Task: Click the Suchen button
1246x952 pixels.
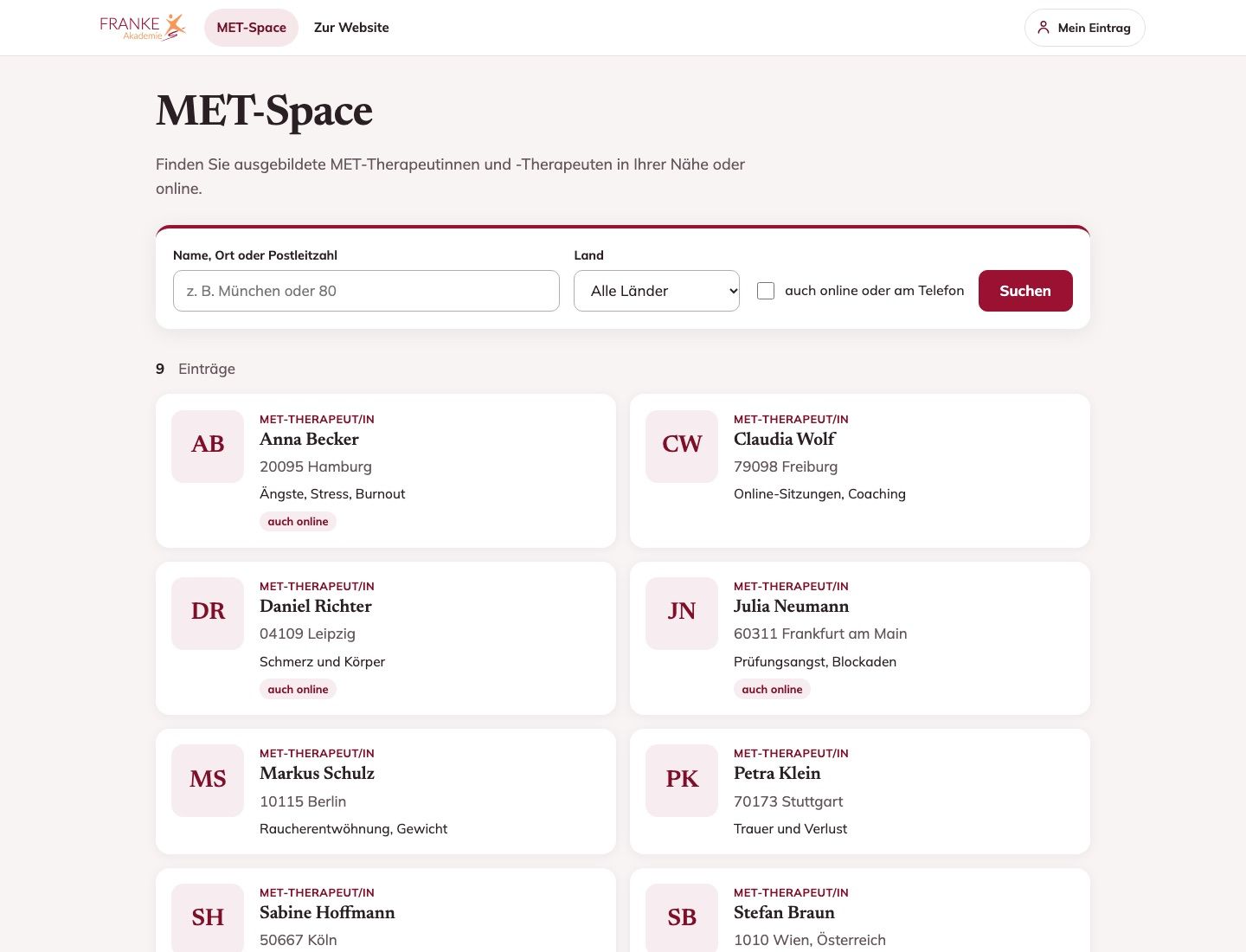Action: click(x=1025, y=291)
